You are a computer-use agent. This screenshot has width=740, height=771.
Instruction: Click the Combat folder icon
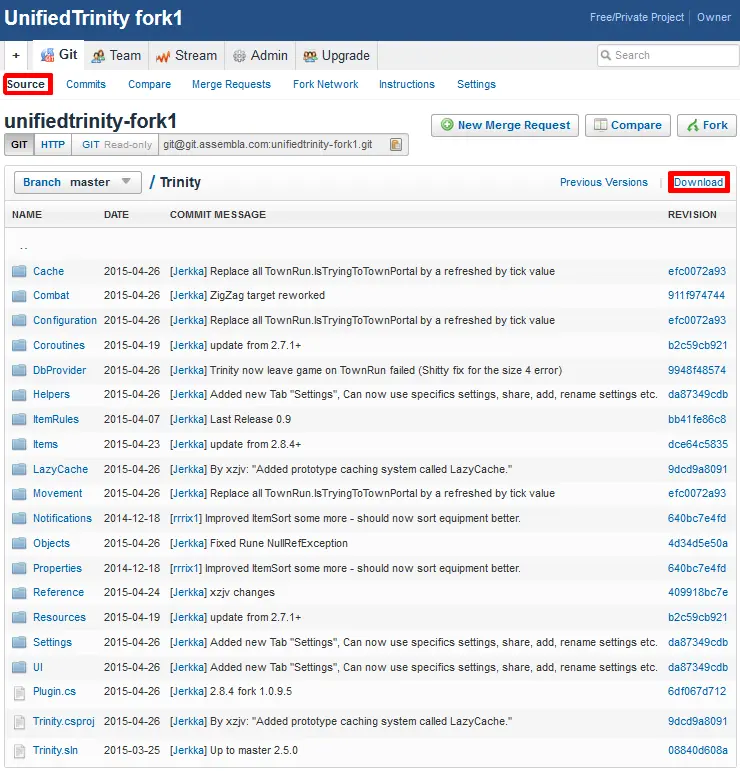tap(19, 296)
